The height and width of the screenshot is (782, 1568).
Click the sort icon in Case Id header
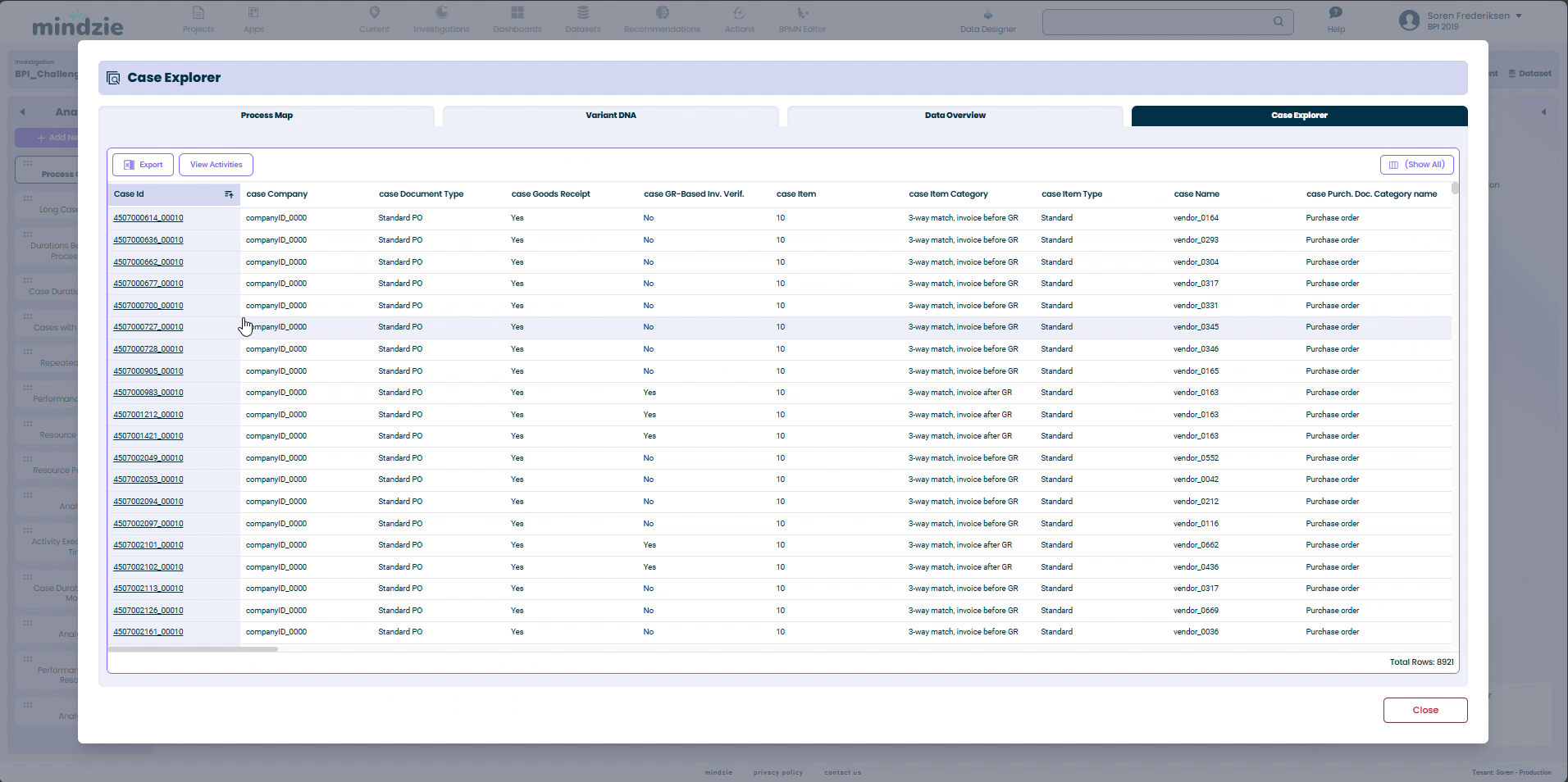click(x=229, y=194)
